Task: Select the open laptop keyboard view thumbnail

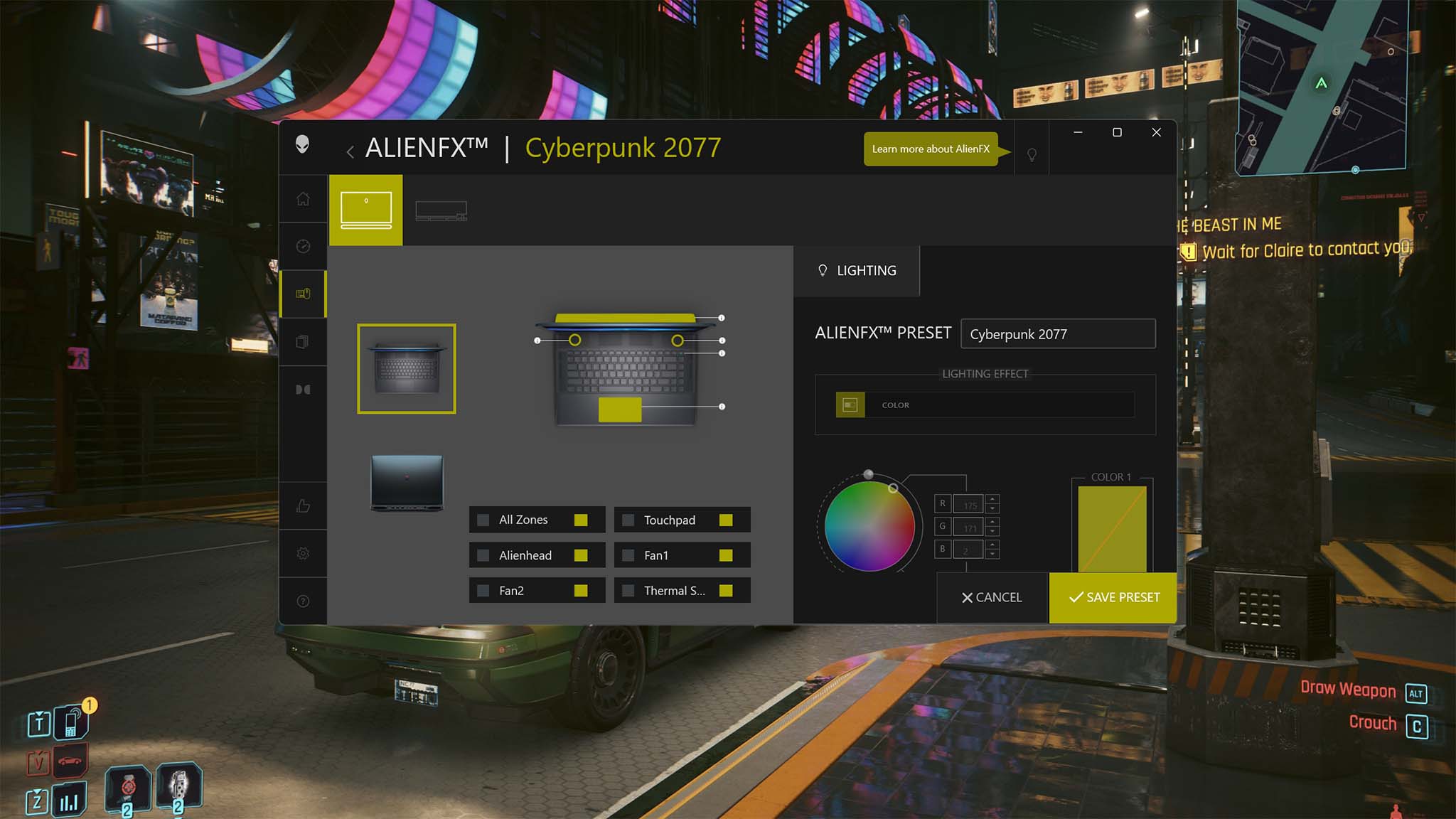Action: [407, 368]
